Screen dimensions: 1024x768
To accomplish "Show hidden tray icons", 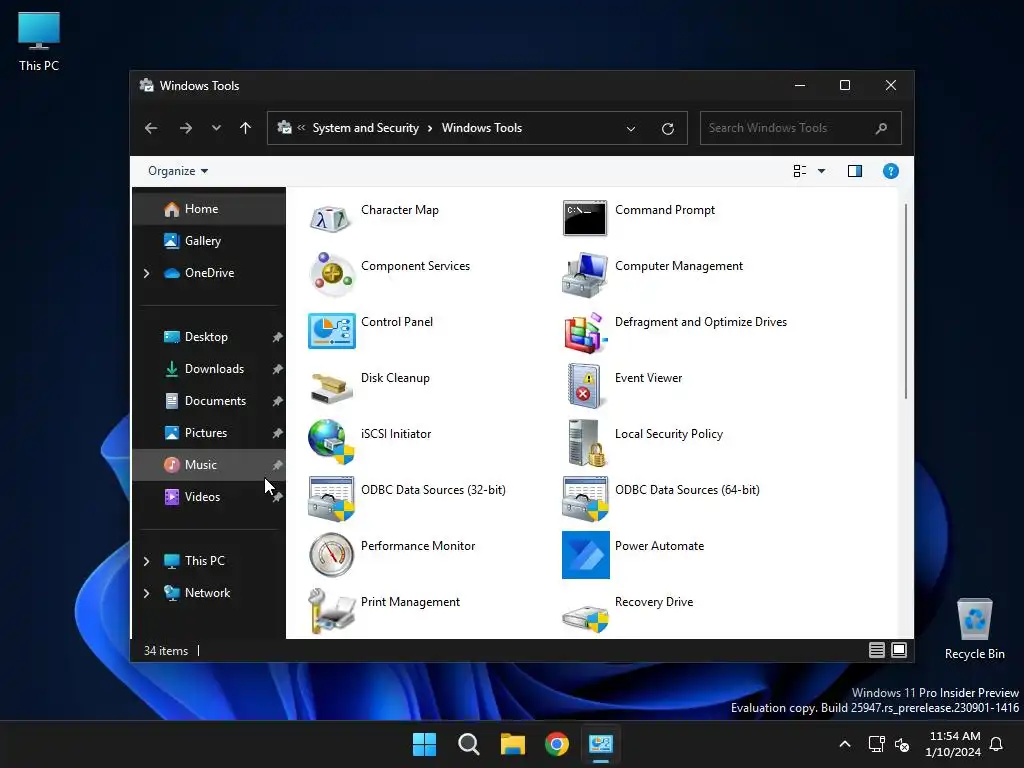I will coord(844,744).
